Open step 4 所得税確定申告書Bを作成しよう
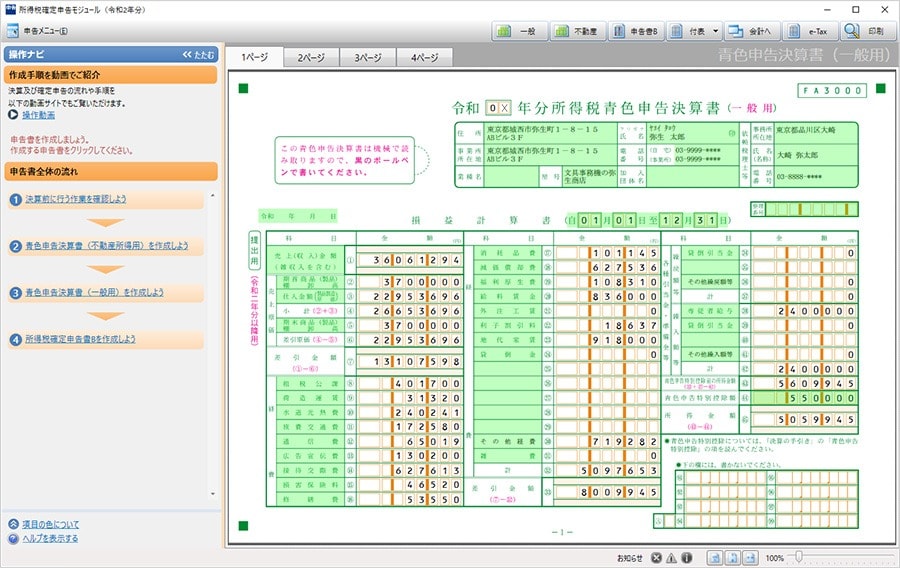 tap(80, 339)
